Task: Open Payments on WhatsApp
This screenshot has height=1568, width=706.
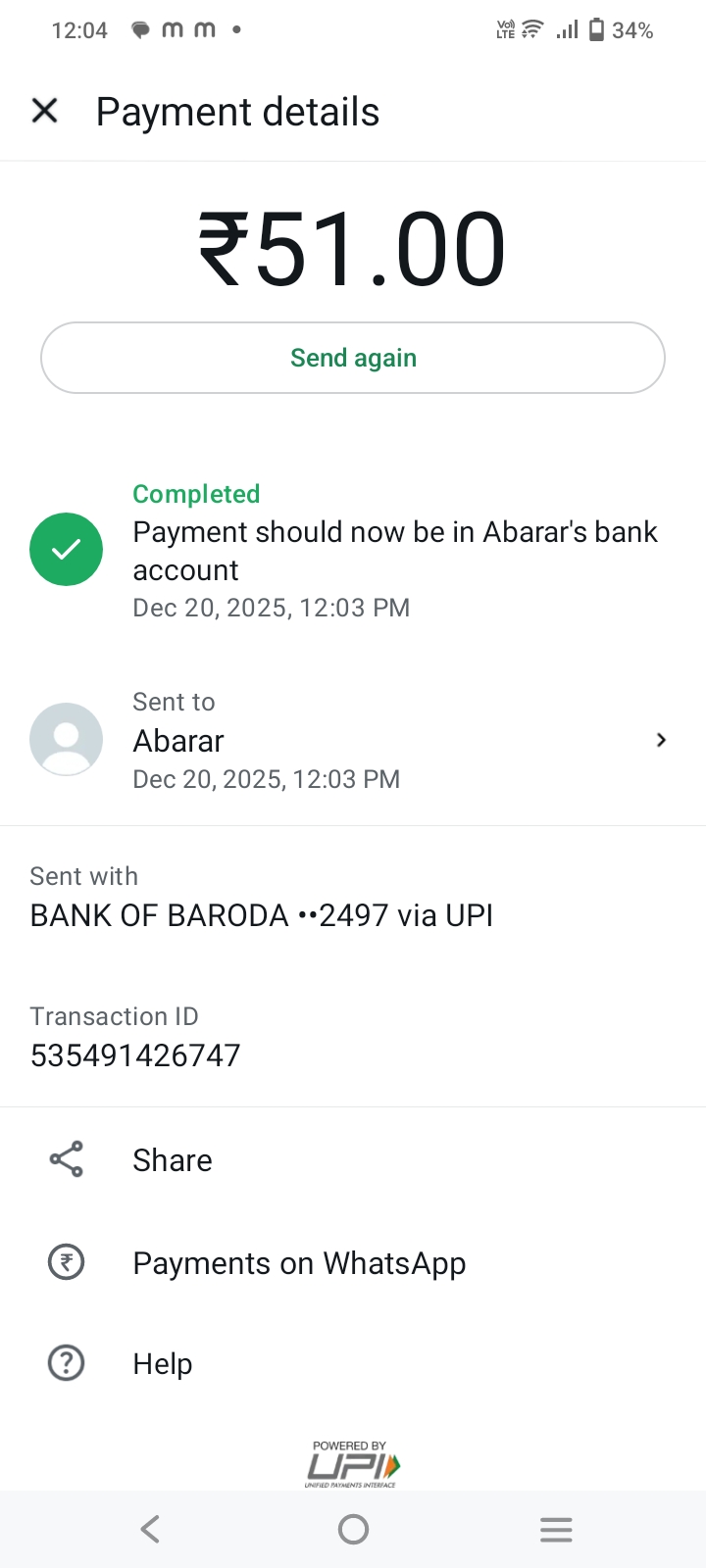Action: coord(299,1263)
